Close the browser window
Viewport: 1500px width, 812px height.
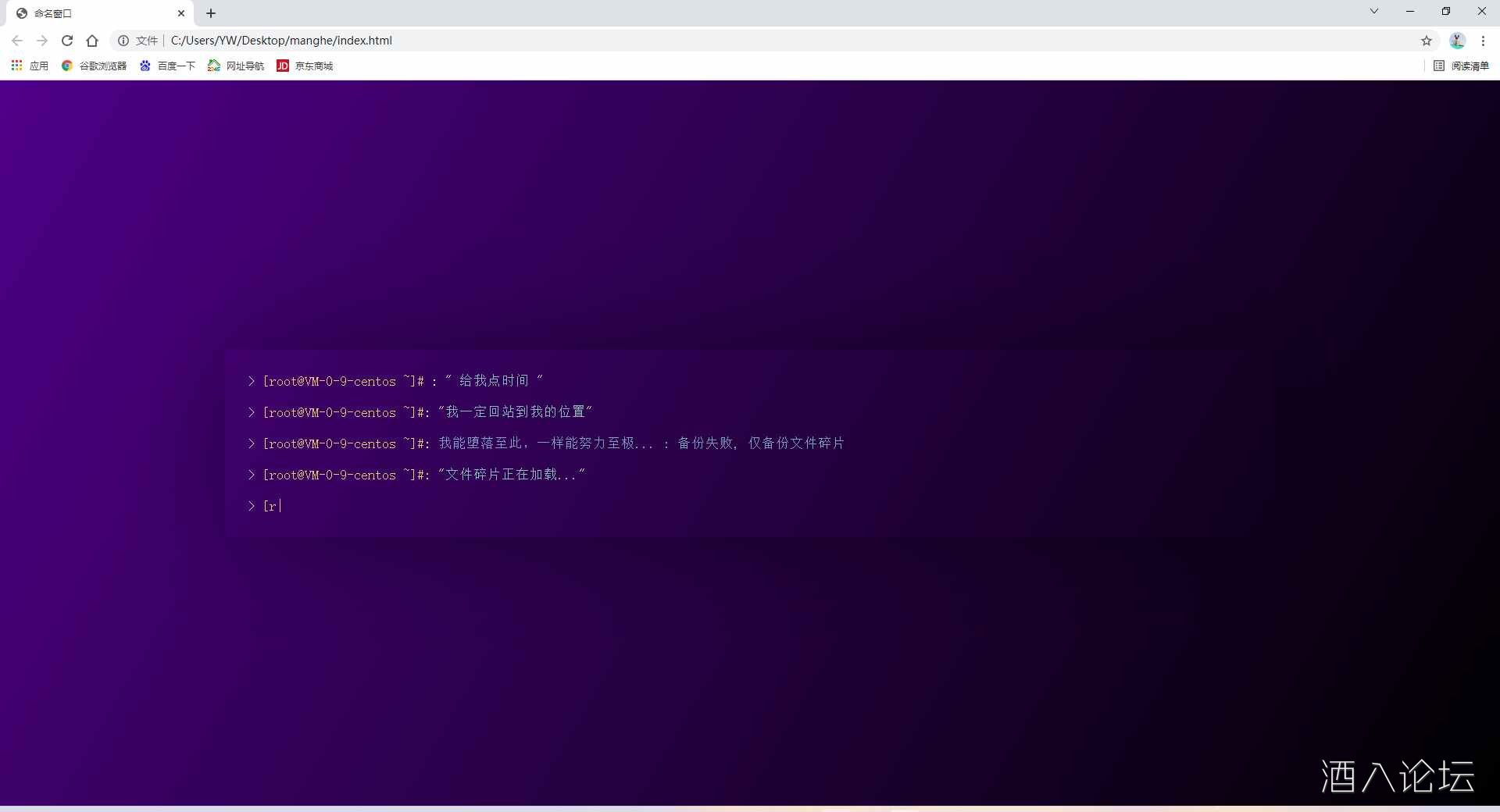coord(1482,11)
